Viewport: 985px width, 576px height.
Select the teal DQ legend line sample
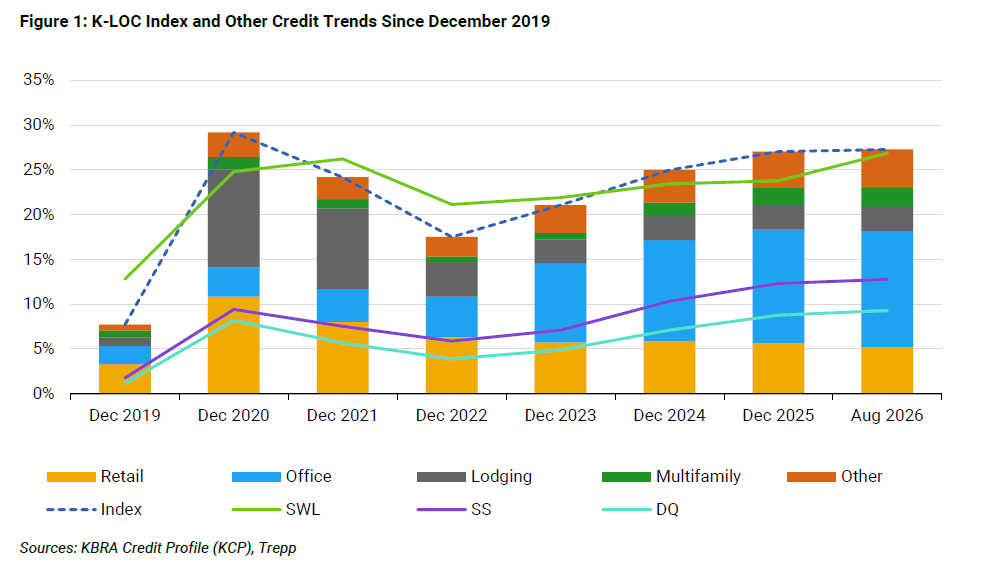click(x=626, y=509)
